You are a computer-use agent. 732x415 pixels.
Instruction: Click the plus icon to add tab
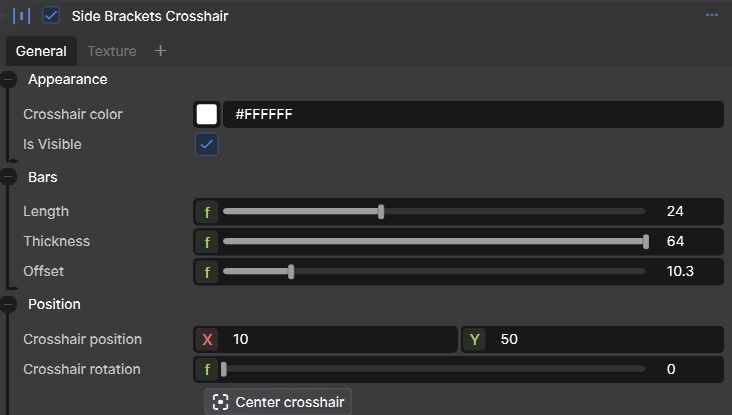point(160,50)
